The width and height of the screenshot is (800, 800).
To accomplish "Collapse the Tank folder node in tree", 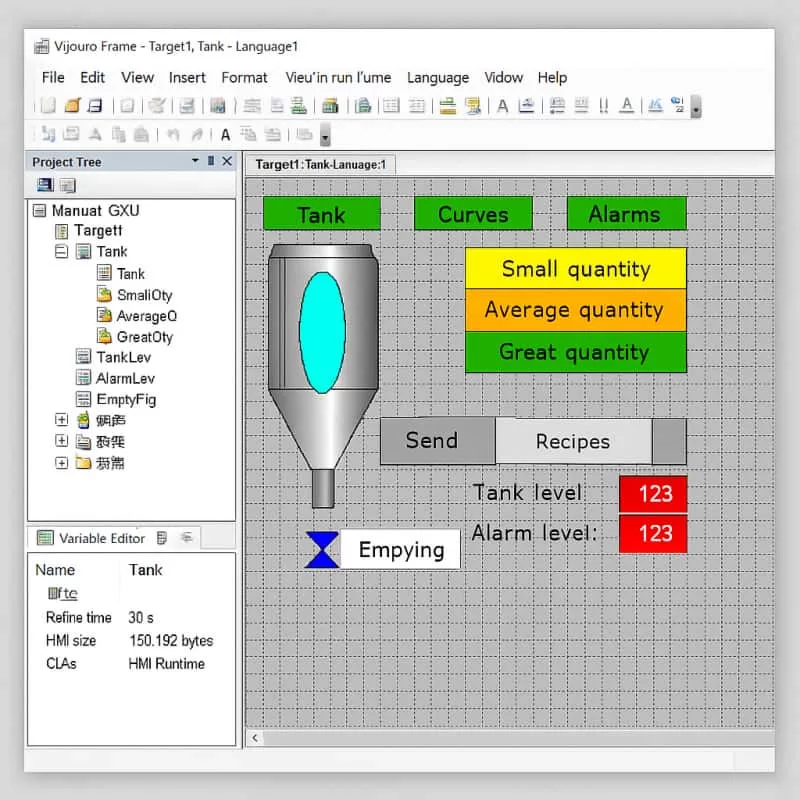I will pyautogui.click(x=61, y=252).
